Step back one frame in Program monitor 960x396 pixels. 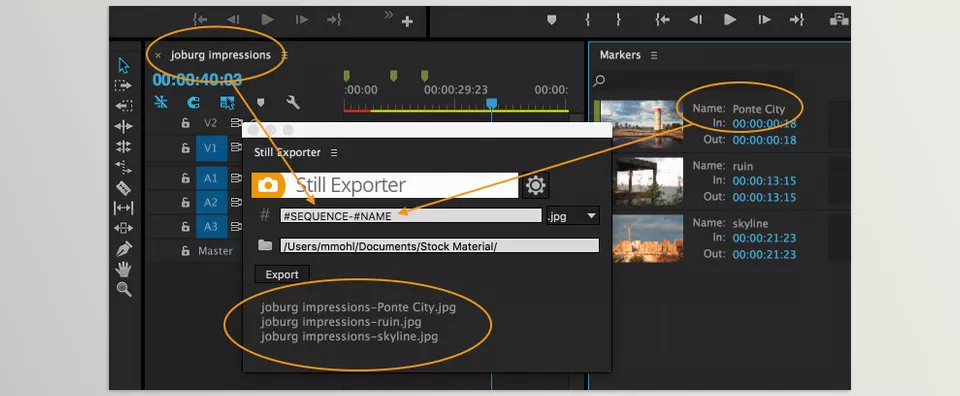pos(696,20)
